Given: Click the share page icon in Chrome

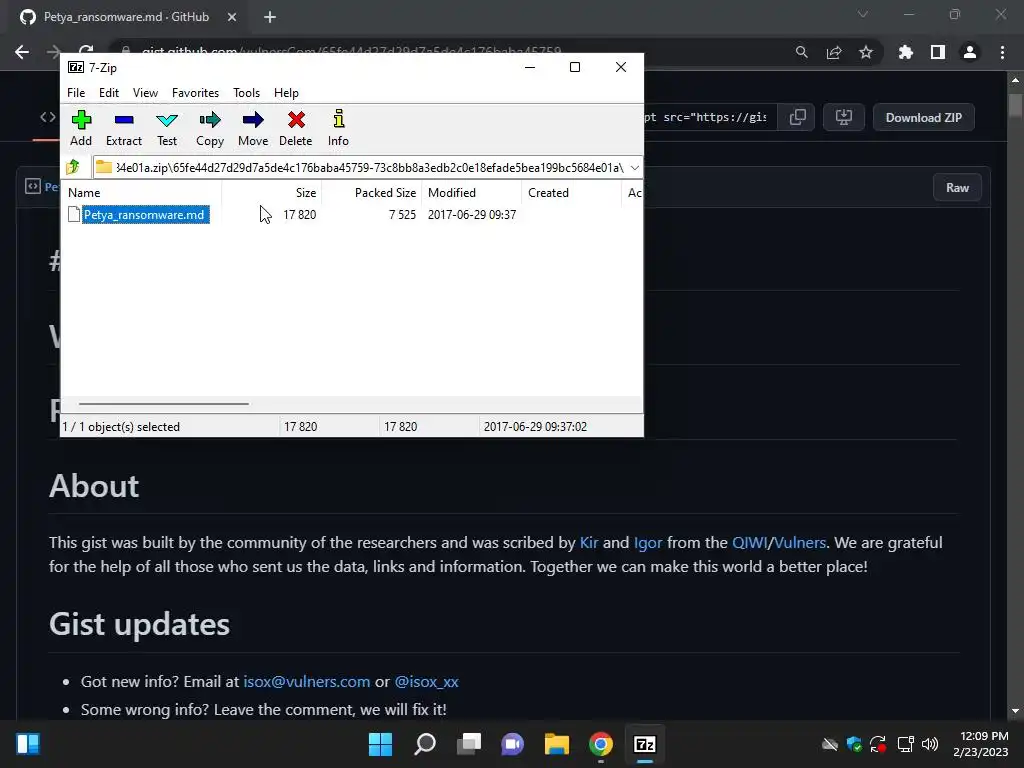Looking at the screenshot, I should 834,52.
